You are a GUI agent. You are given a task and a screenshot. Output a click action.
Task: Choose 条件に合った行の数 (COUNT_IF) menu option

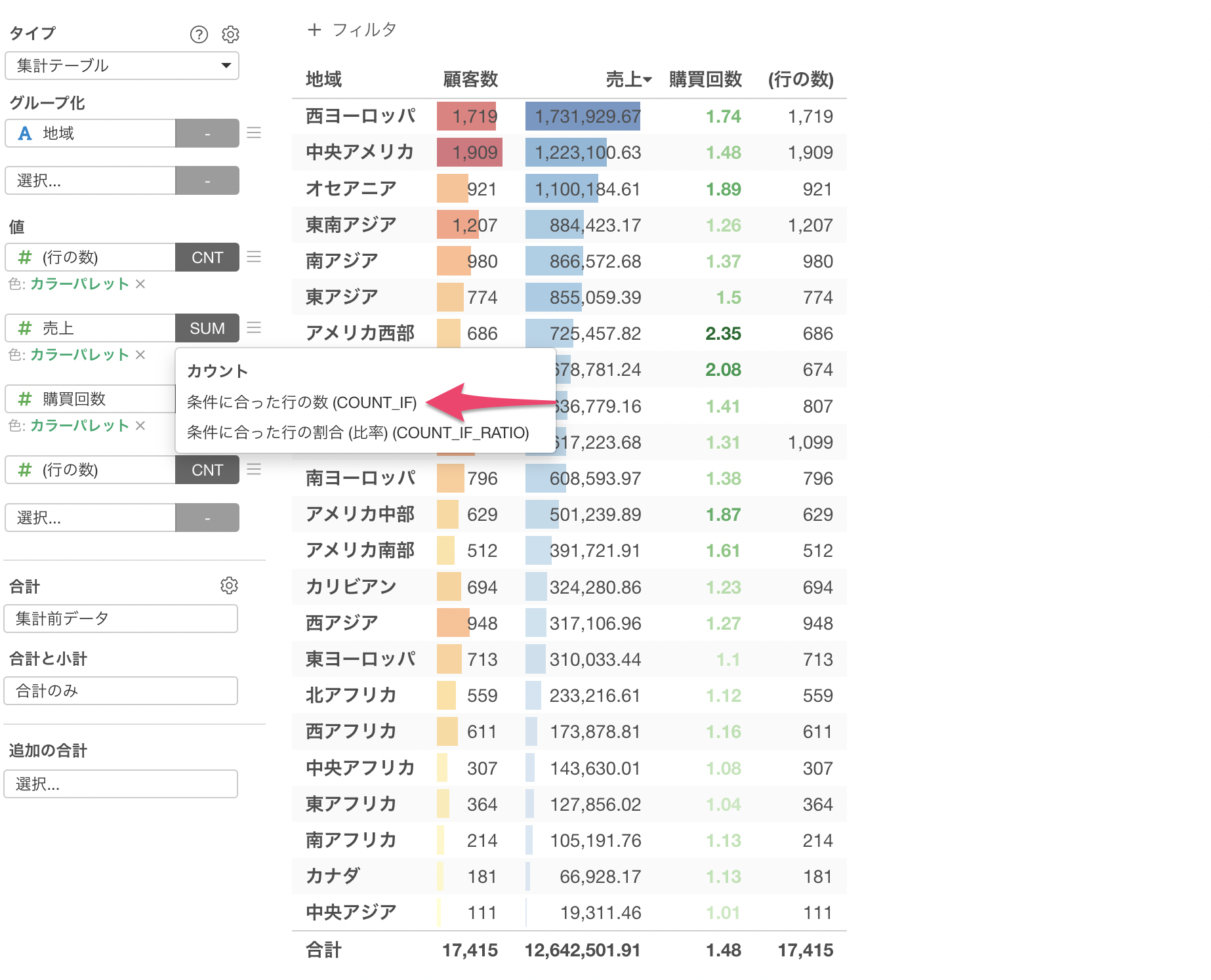(x=302, y=402)
